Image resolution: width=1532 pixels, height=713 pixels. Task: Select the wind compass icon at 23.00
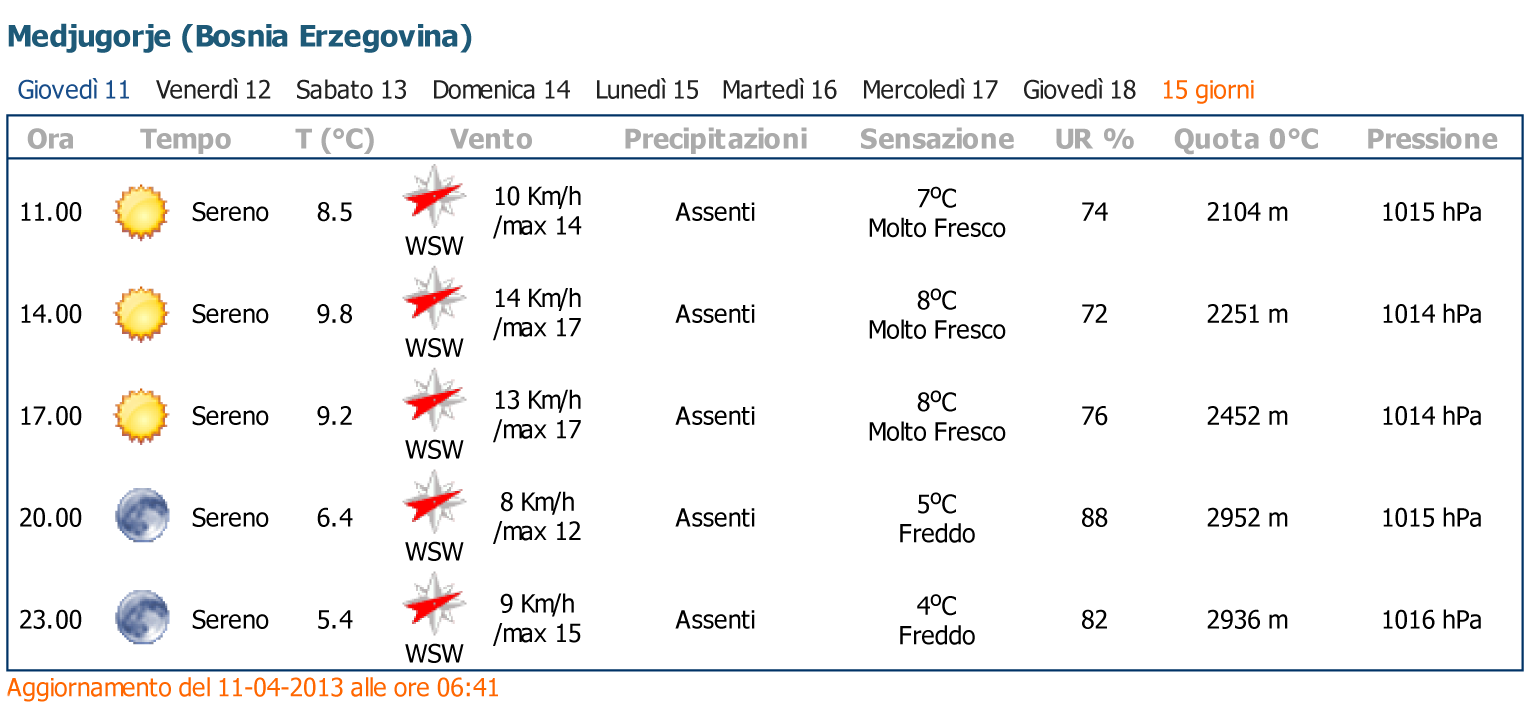(x=434, y=604)
